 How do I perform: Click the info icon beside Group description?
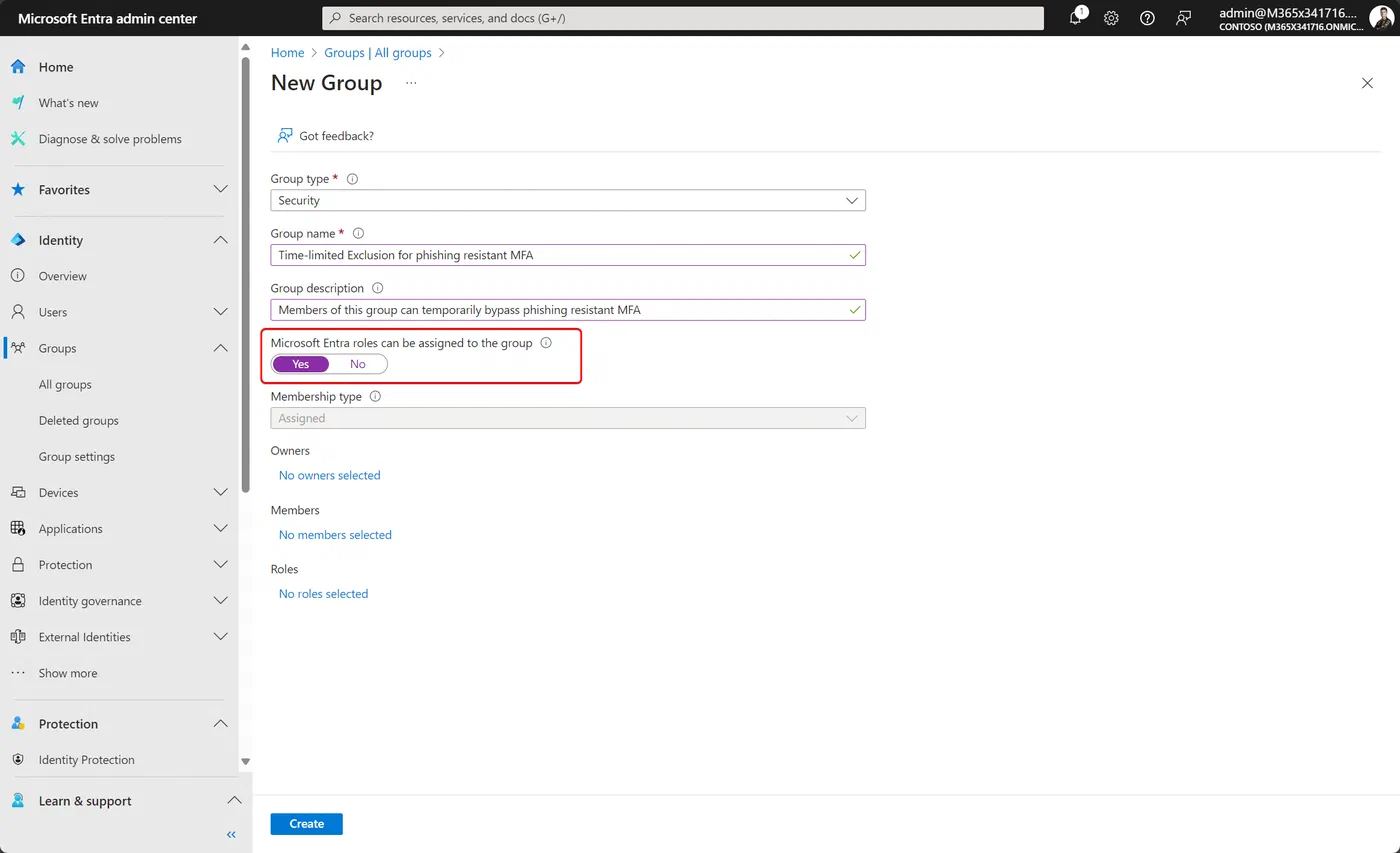[x=377, y=288]
